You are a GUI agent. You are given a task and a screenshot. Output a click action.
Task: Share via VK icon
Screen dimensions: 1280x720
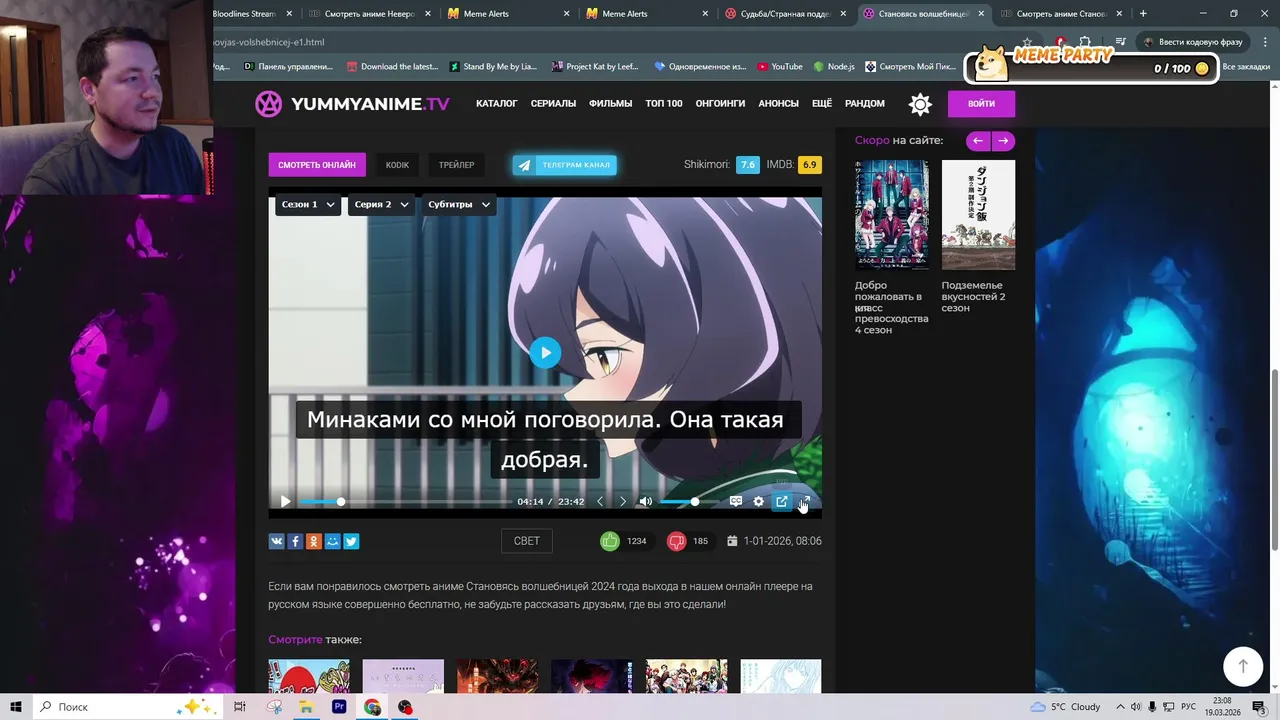276,541
